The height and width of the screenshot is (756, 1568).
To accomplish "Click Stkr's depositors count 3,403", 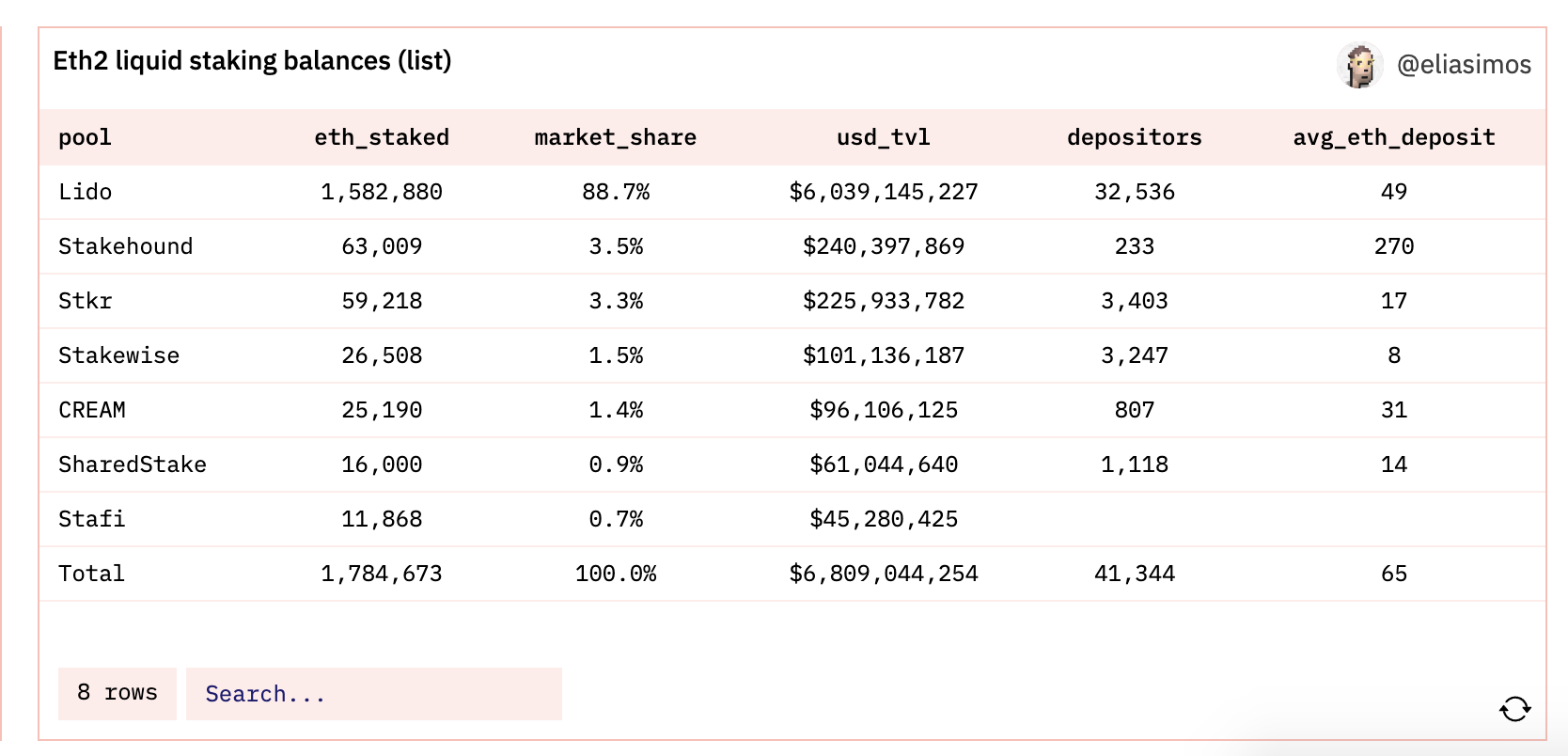I will click(1135, 301).
